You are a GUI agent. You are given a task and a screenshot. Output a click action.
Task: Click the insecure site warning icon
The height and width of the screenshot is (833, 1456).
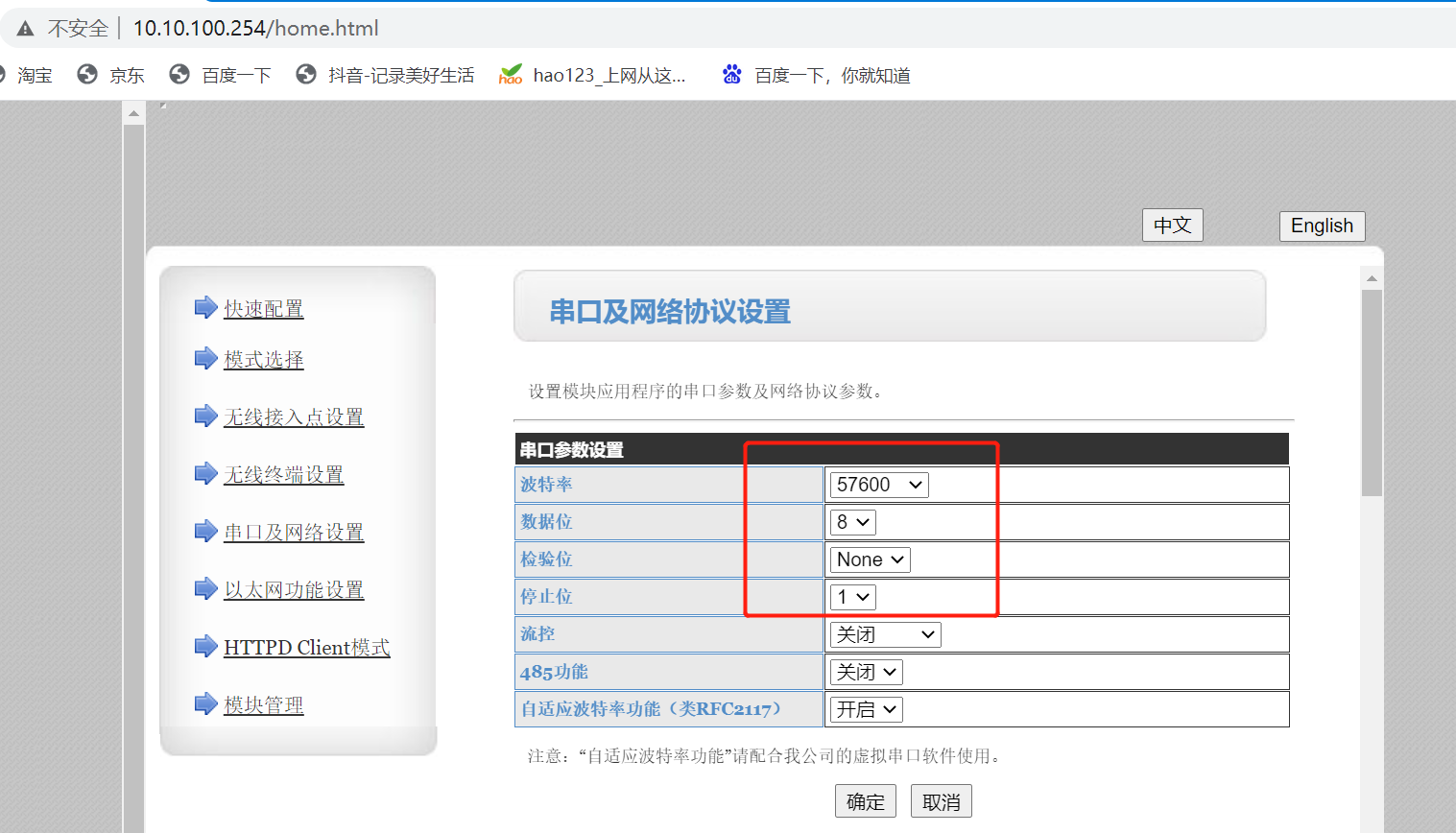[x=26, y=29]
